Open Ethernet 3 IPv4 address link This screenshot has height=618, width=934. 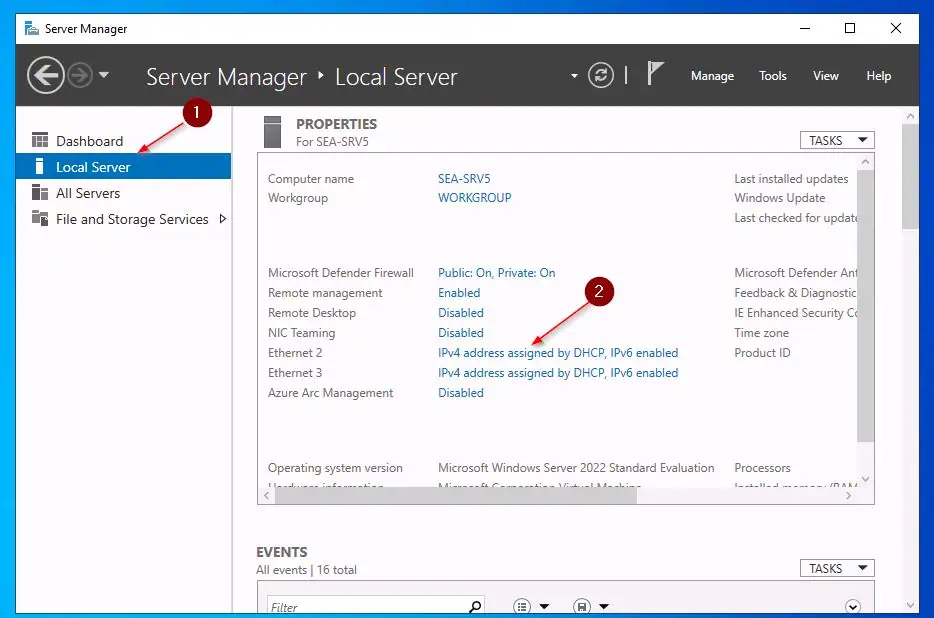click(x=558, y=372)
